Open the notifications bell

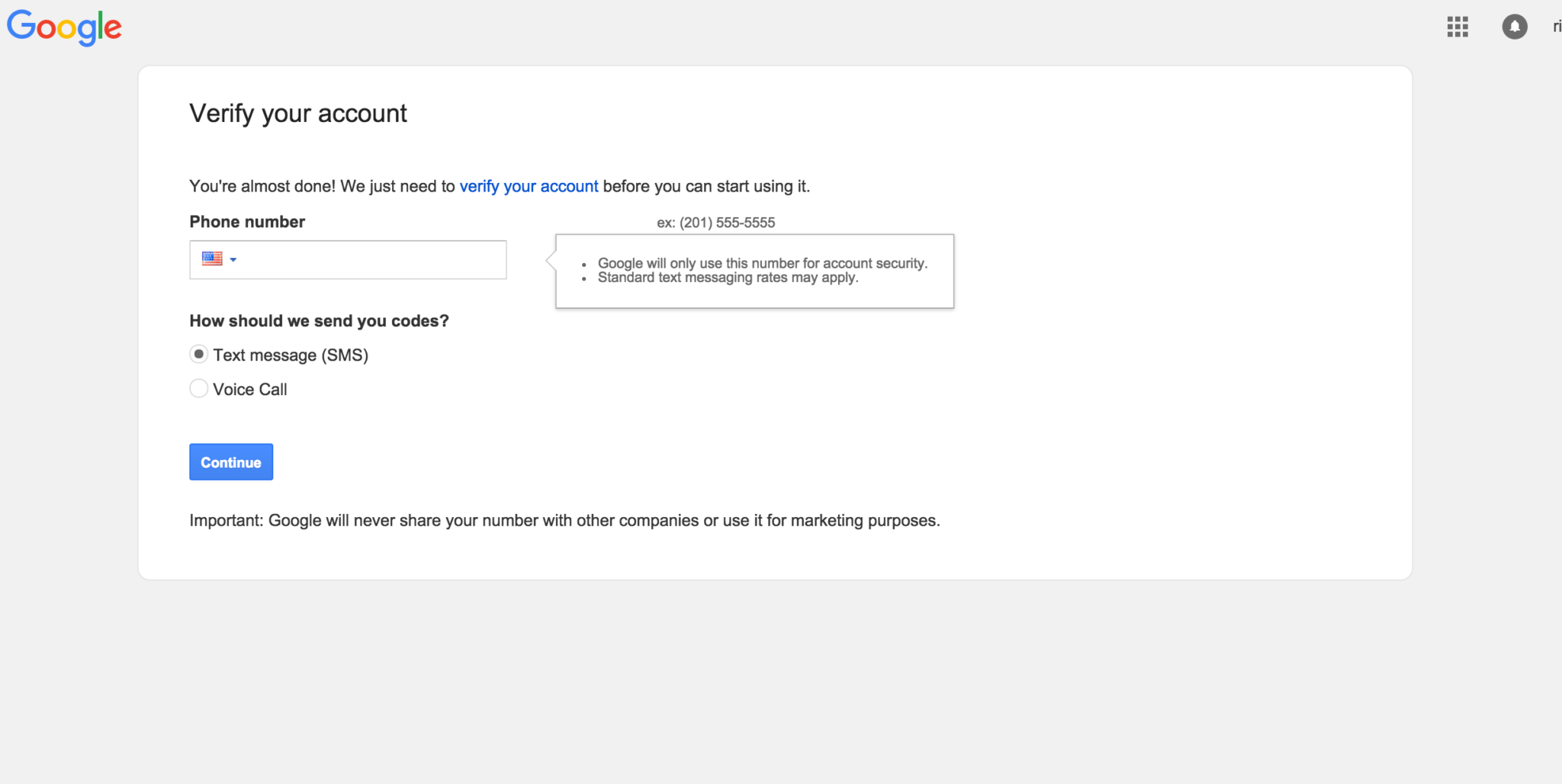1515,27
